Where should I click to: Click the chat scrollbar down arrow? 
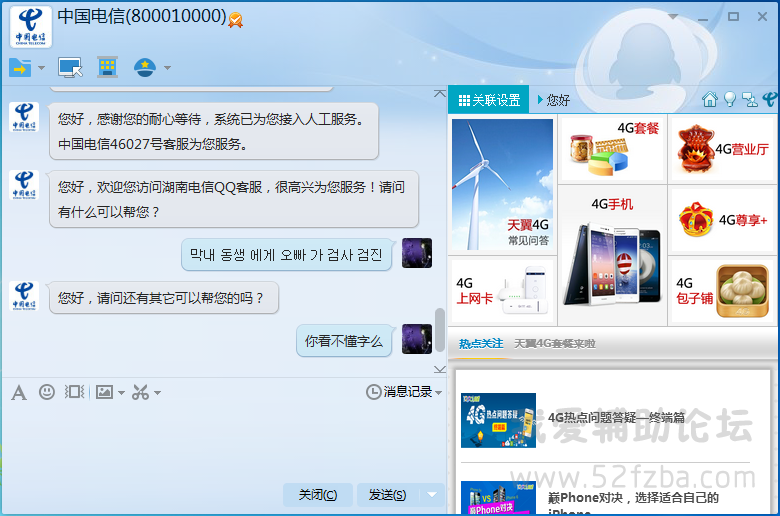click(440, 369)
